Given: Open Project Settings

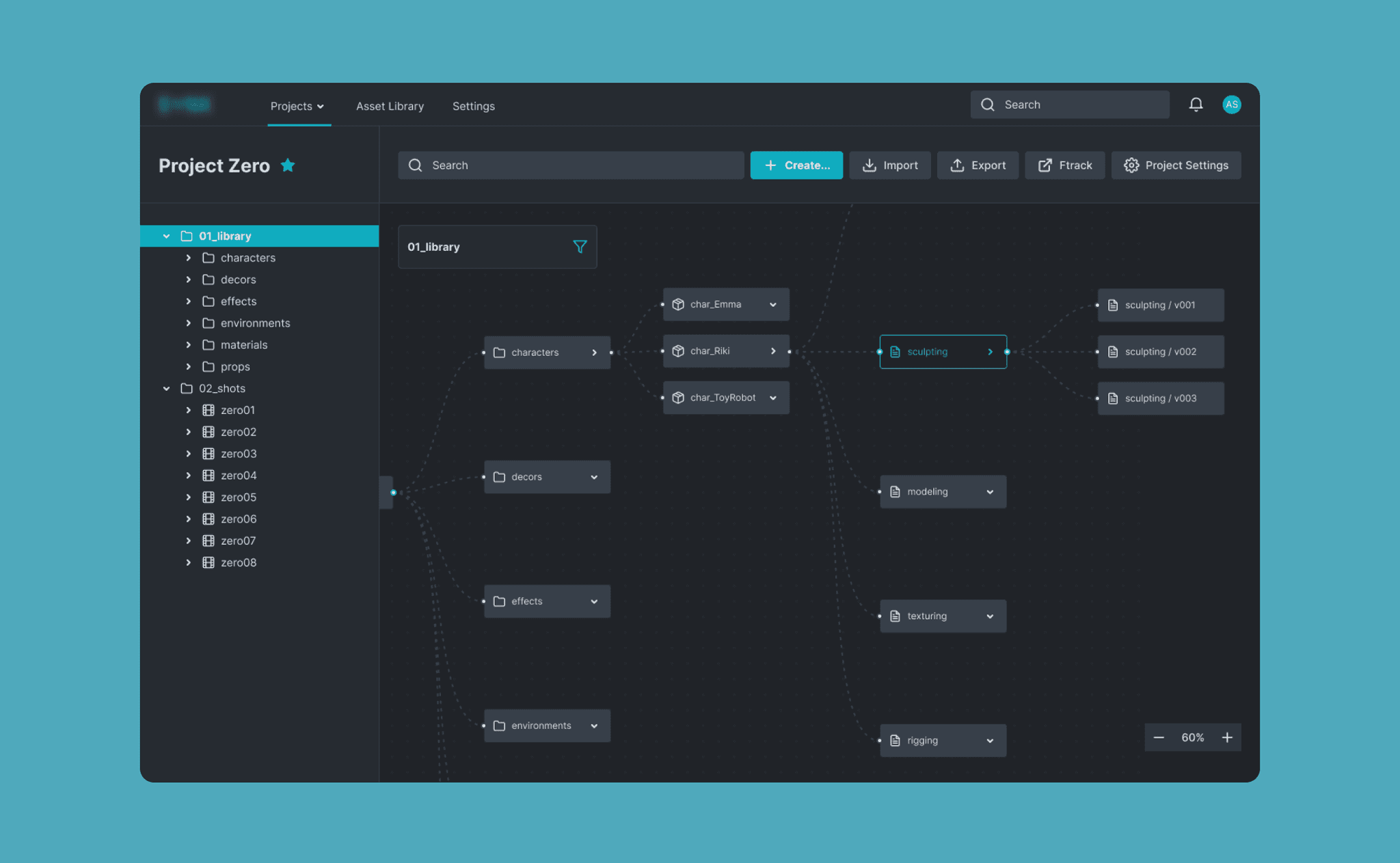Looking at the screenshot, I should 1176,165.
